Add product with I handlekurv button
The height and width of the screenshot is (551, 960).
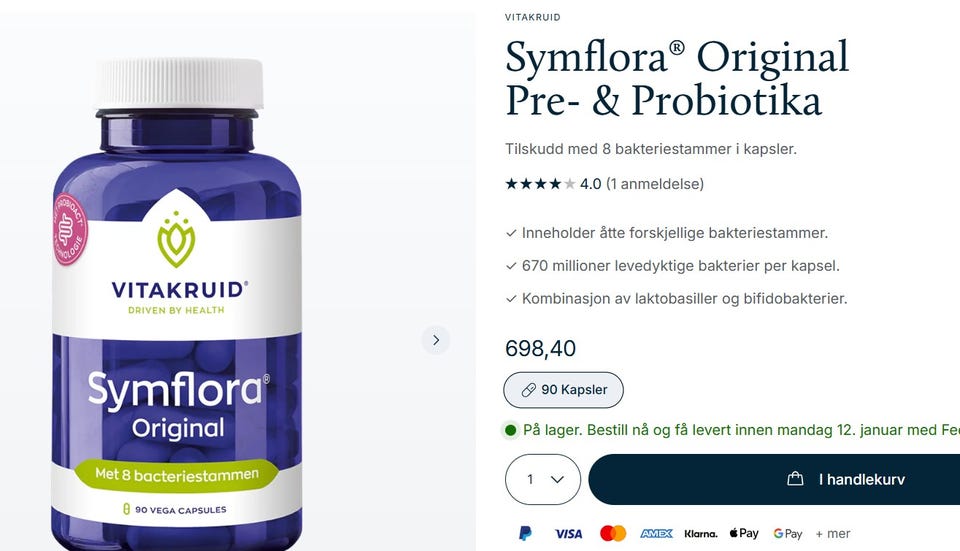[774, 479]
